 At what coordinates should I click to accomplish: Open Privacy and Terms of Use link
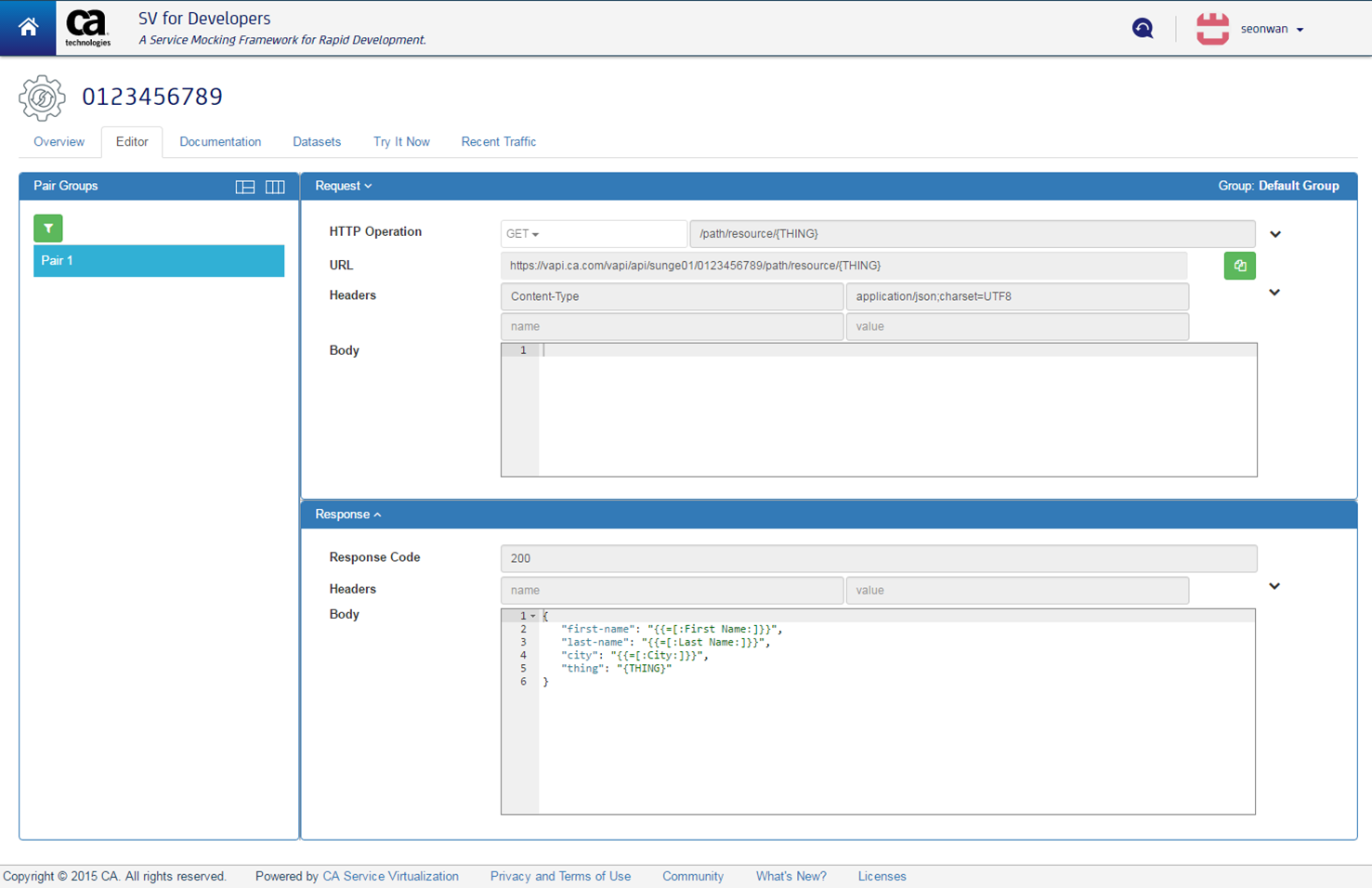pos(560,876)
